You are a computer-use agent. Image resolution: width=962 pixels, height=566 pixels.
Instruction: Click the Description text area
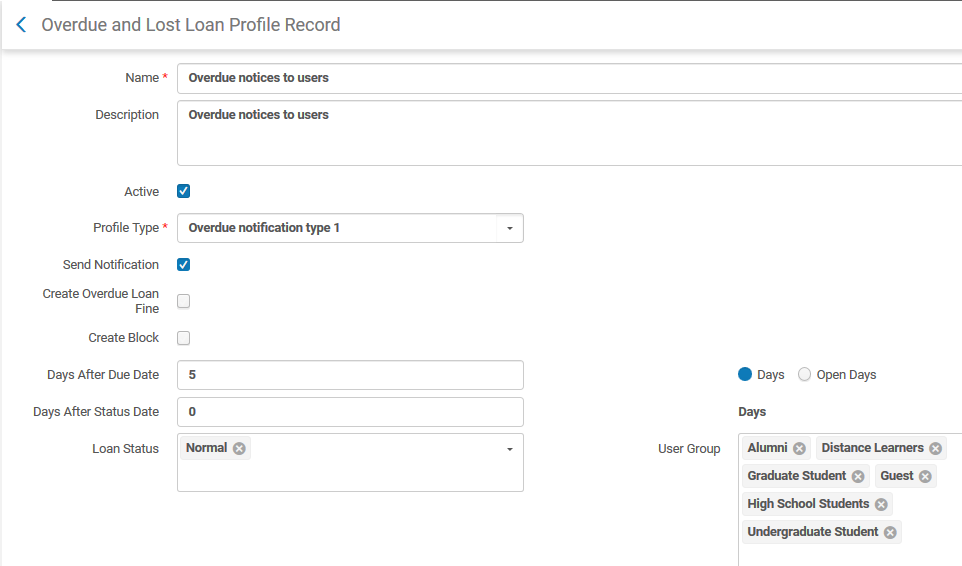(x=568, y=133)
